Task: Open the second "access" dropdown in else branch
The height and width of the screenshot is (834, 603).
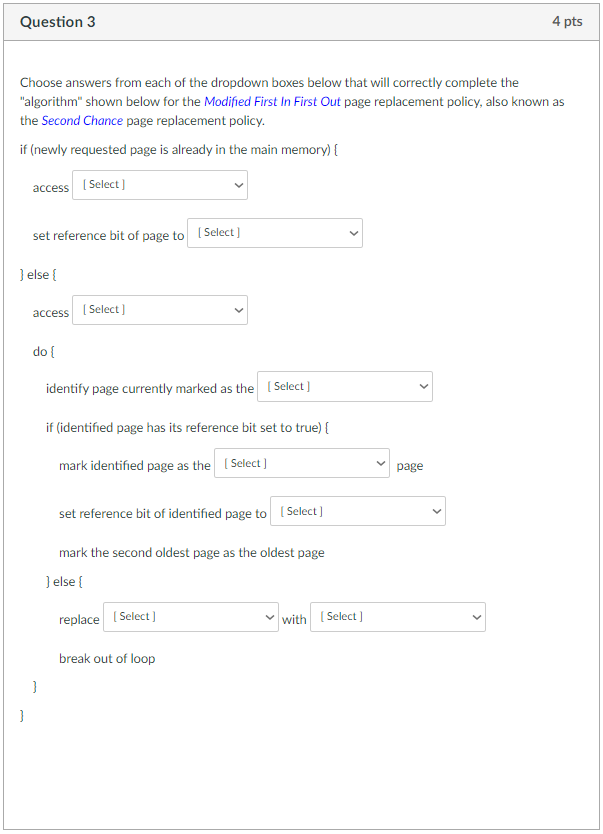Action: 159,310
